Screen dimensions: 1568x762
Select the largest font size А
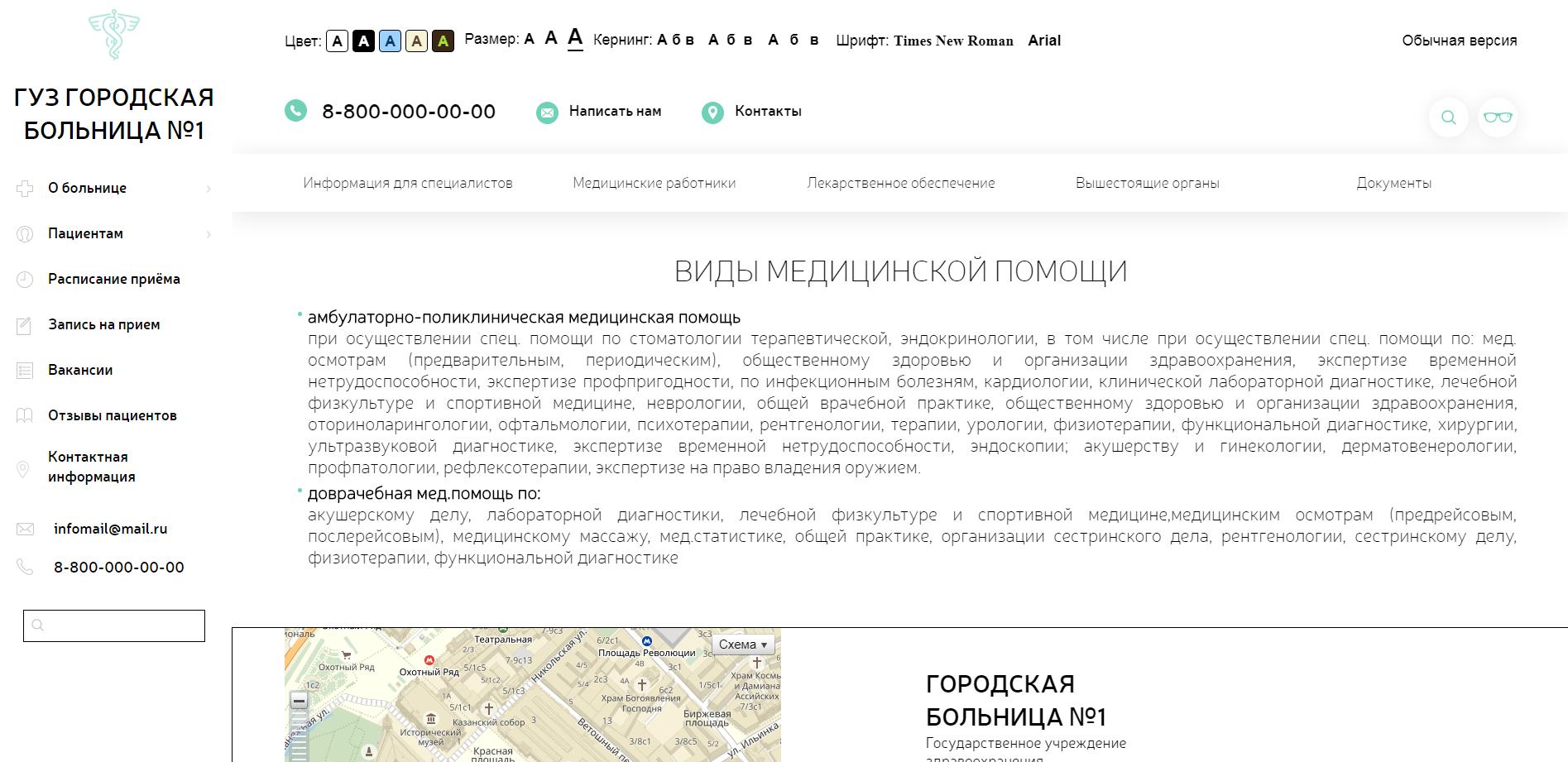[575, 37]
